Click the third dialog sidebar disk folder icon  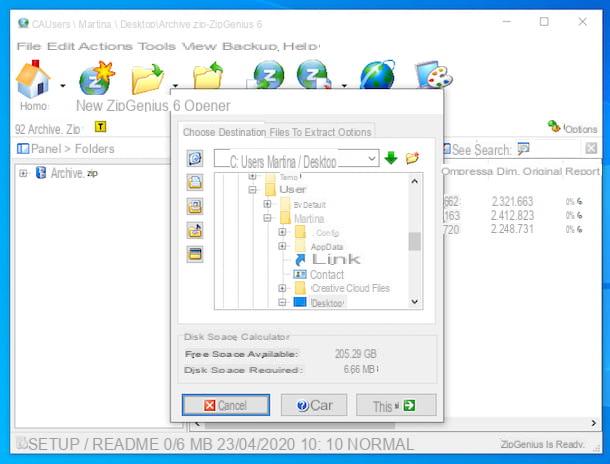(195, 207)
